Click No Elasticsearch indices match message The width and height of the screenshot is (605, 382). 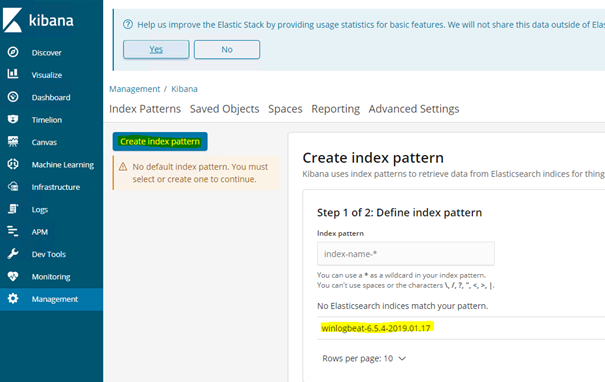tap(402, 306)
